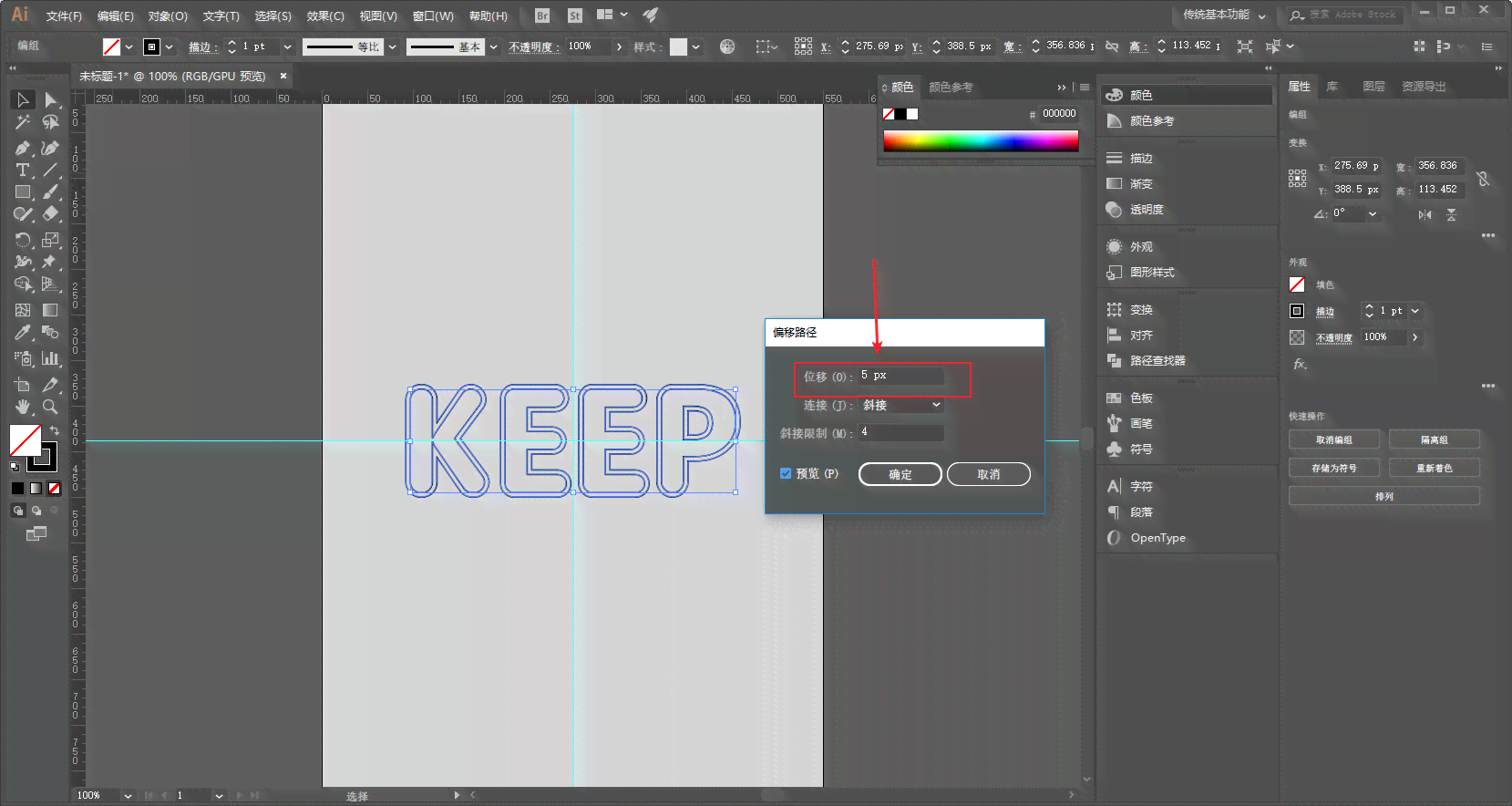Enable Draw Behind mode
Viewport: 1512px width, 806px height.
36,511
